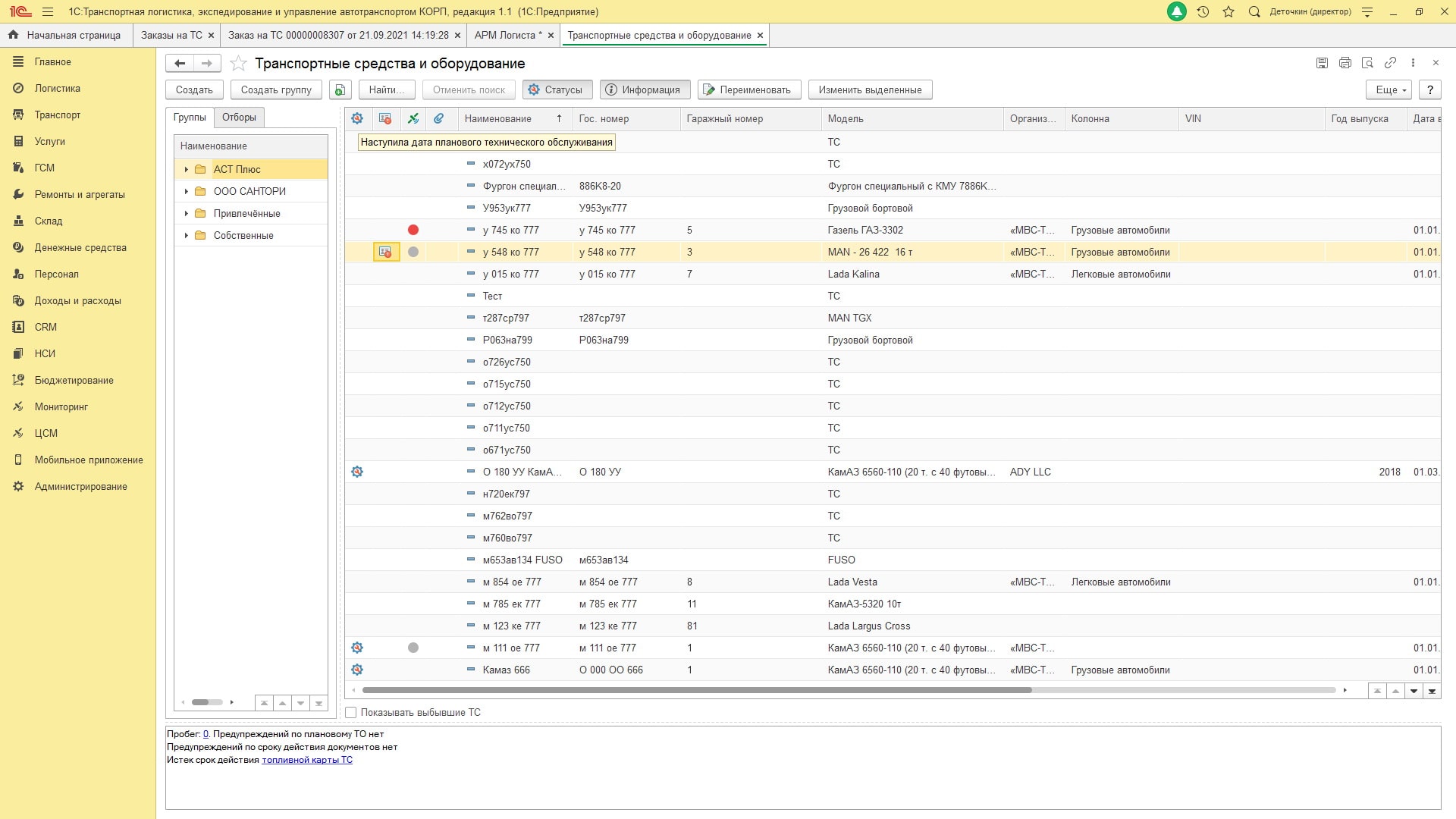Screen dimensions: 1456x819
Task: Switch to the Отборы tab
Action: tap(239, 117)
